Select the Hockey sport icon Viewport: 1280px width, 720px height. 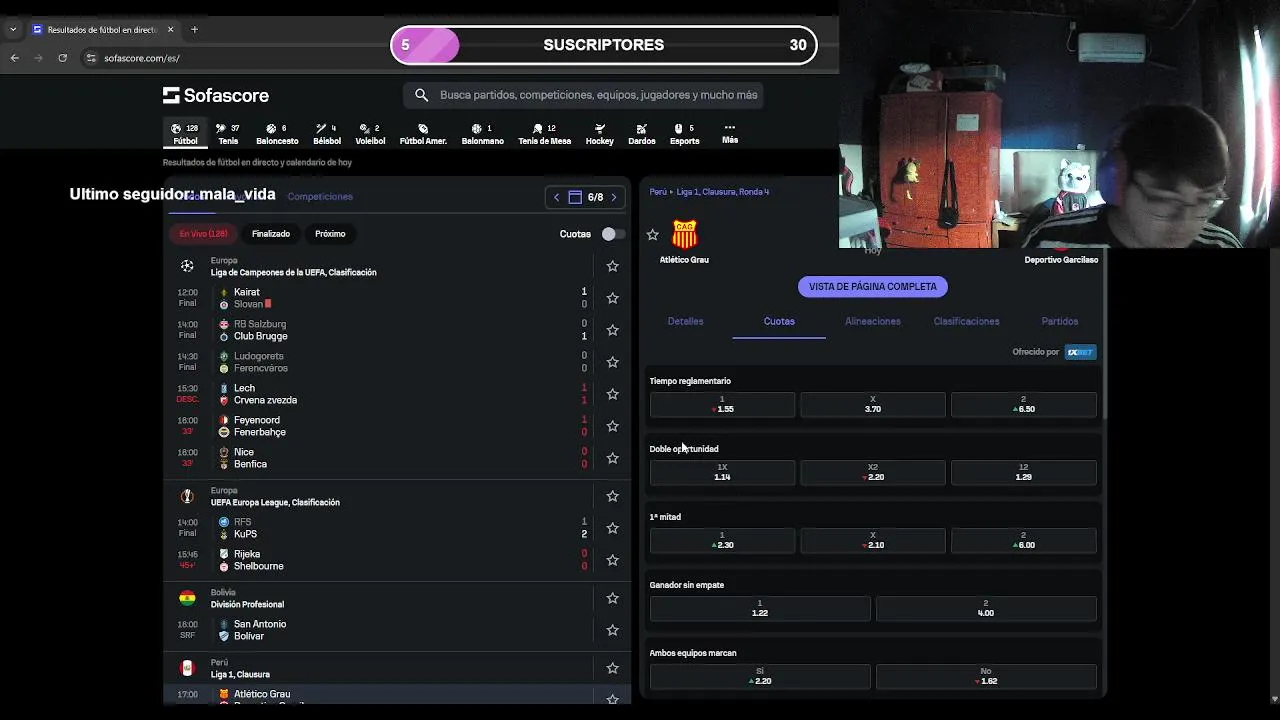pos(599,134)
